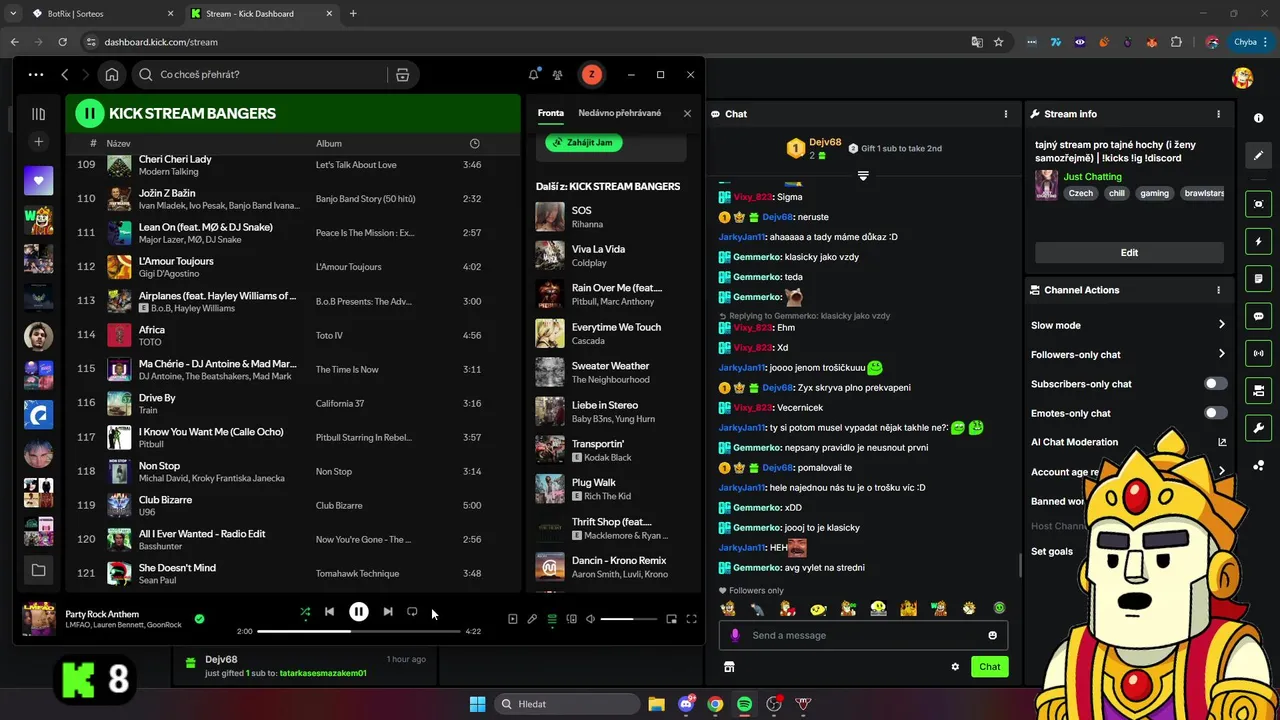Seek the song progress bar

(359, 632)
